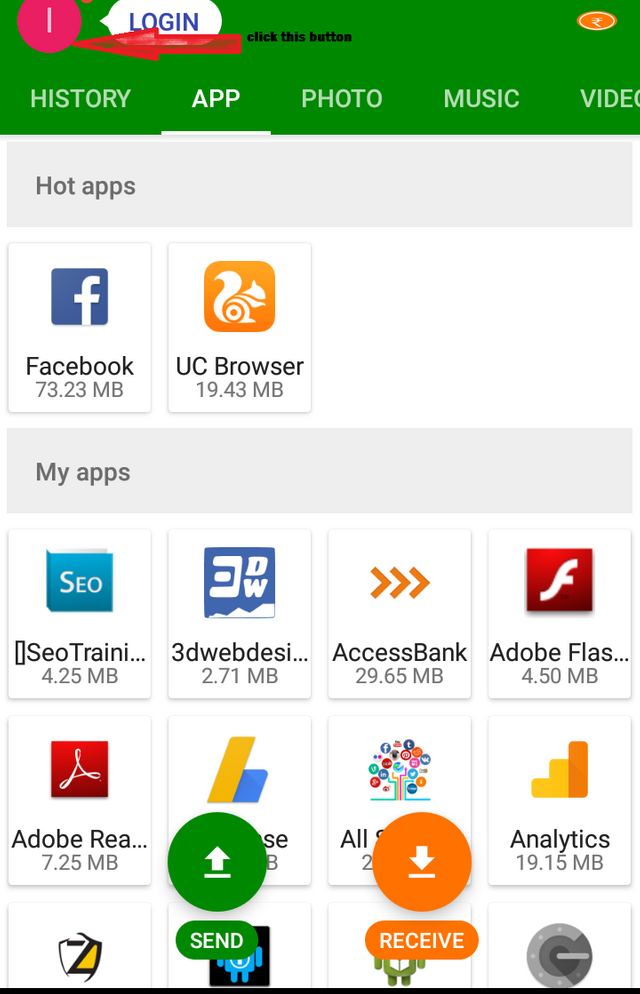
Task: Switch to the PHOTO tab
Action: click(342, 99)
